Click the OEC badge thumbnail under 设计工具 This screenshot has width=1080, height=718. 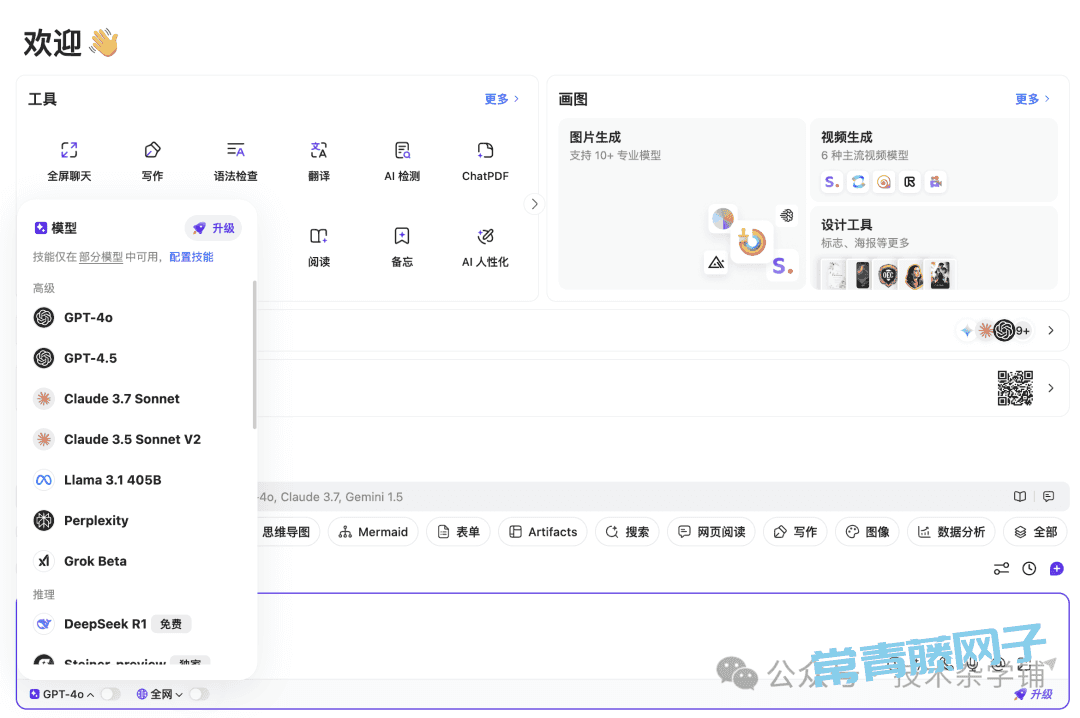point(888,276)
